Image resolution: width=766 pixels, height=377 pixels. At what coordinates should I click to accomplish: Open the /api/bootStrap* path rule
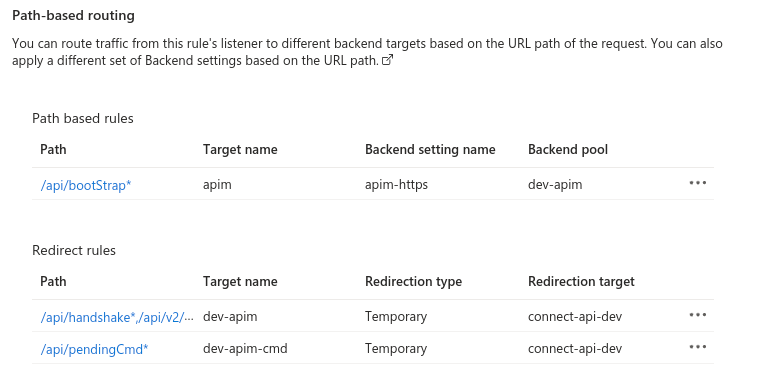point(86,185)
